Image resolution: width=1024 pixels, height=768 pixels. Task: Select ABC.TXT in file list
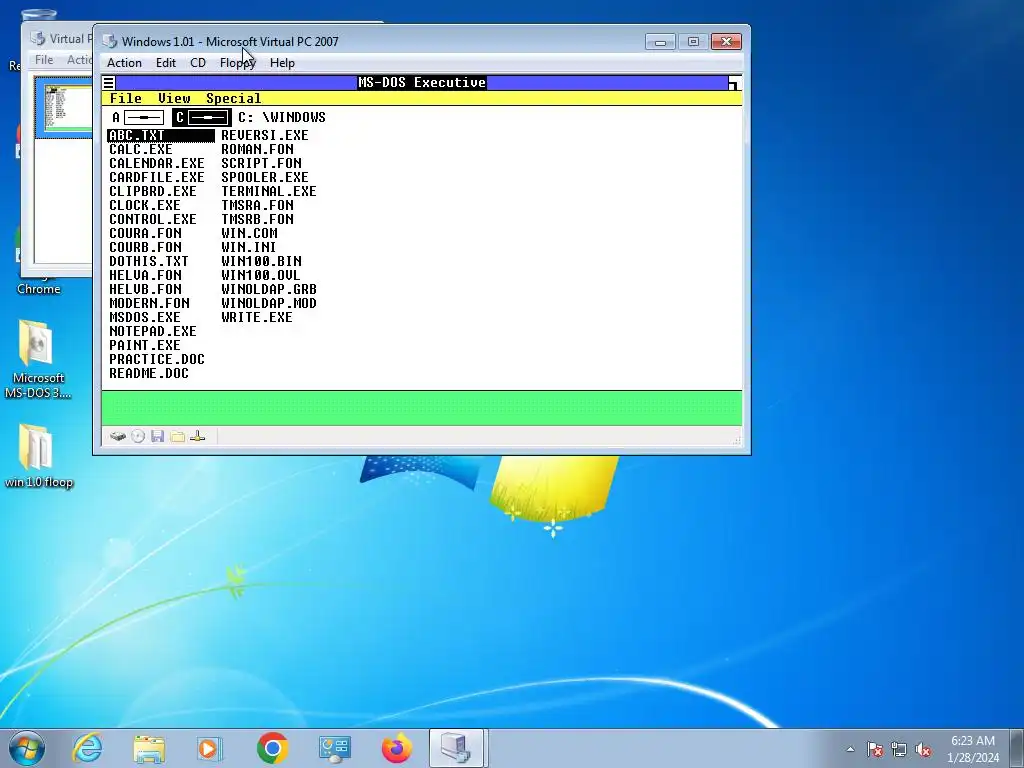click(x=161, y=135)
